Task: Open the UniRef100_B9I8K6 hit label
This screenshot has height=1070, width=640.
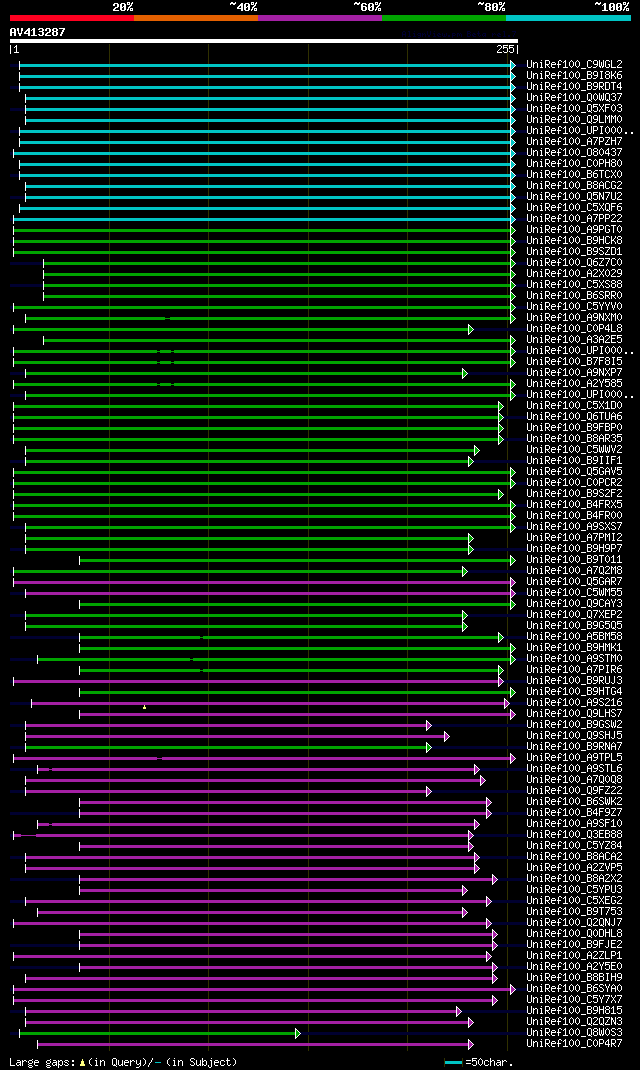Action: tap(574, 76)
